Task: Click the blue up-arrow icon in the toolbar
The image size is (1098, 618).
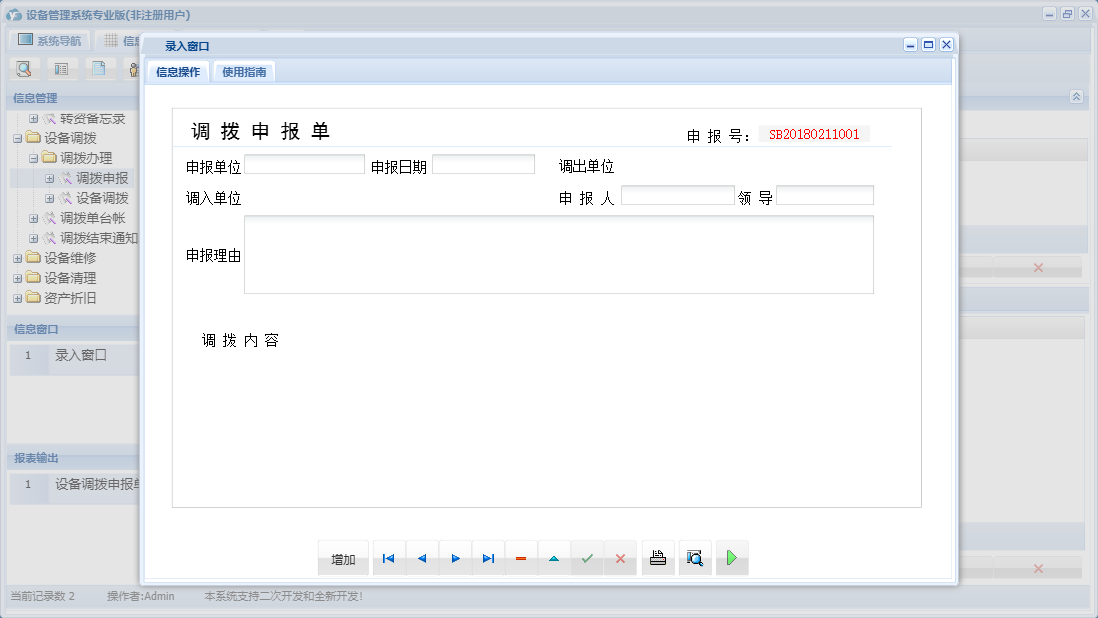Action: [x=554, y=558]
